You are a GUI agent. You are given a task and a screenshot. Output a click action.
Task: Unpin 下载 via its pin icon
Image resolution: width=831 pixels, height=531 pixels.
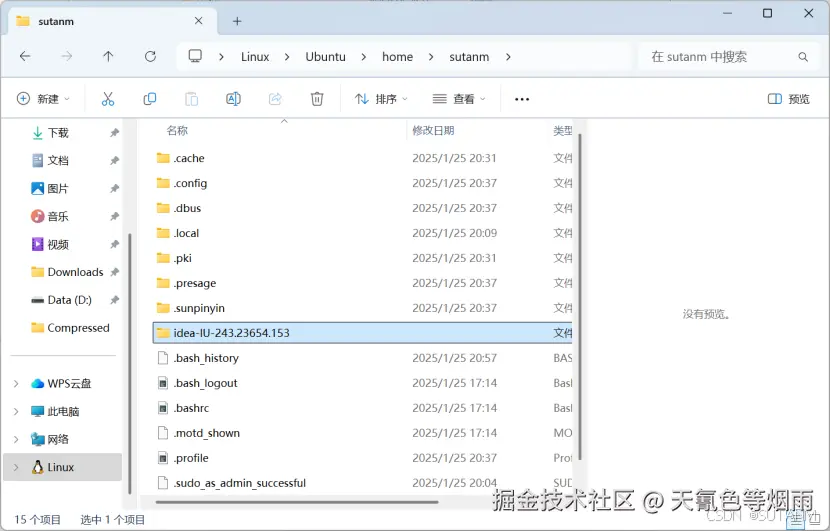[114, 132]
